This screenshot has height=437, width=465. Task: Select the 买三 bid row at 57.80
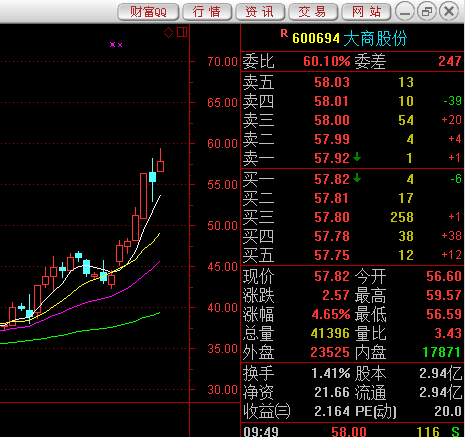352,217
